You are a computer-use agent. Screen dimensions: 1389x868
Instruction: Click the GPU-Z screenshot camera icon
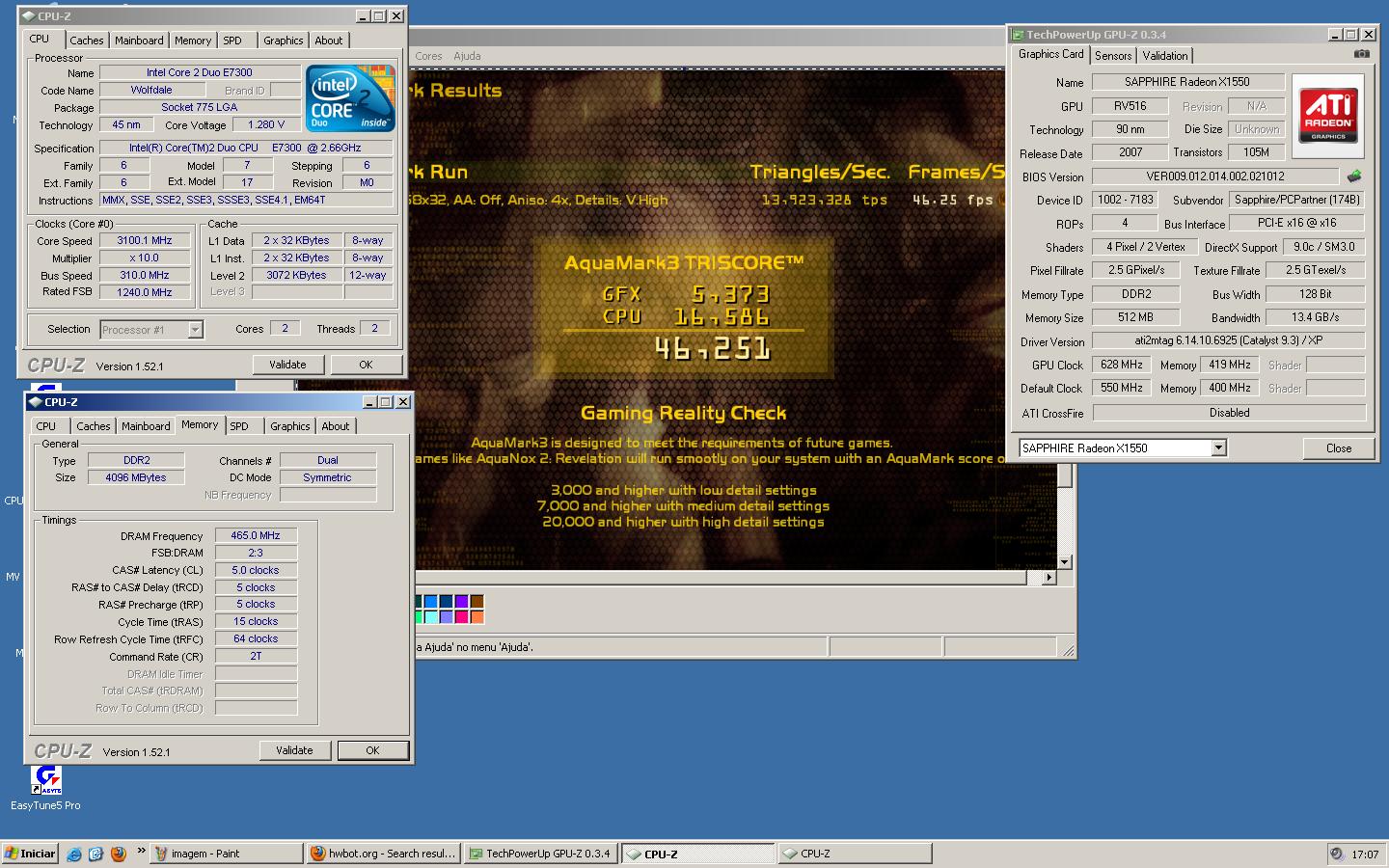tap(1361, 54)
